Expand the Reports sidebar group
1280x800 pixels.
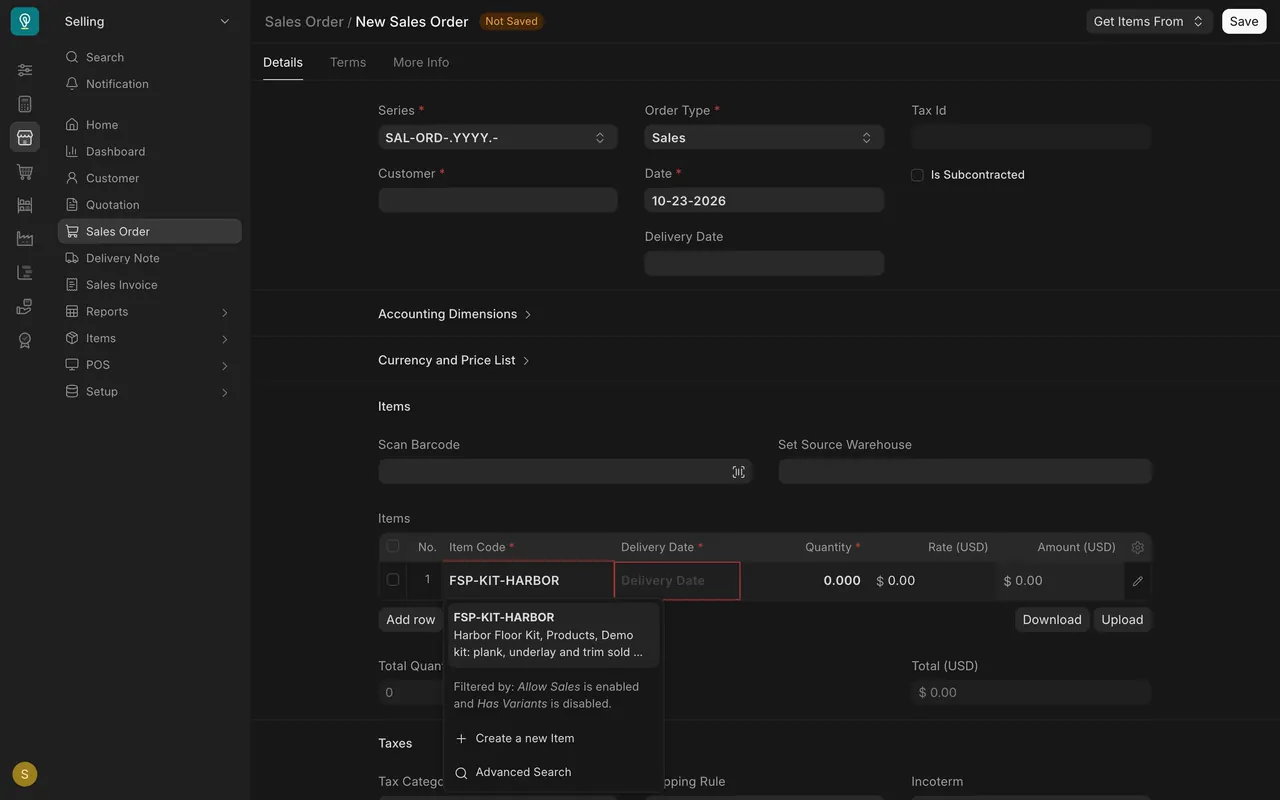150,311
